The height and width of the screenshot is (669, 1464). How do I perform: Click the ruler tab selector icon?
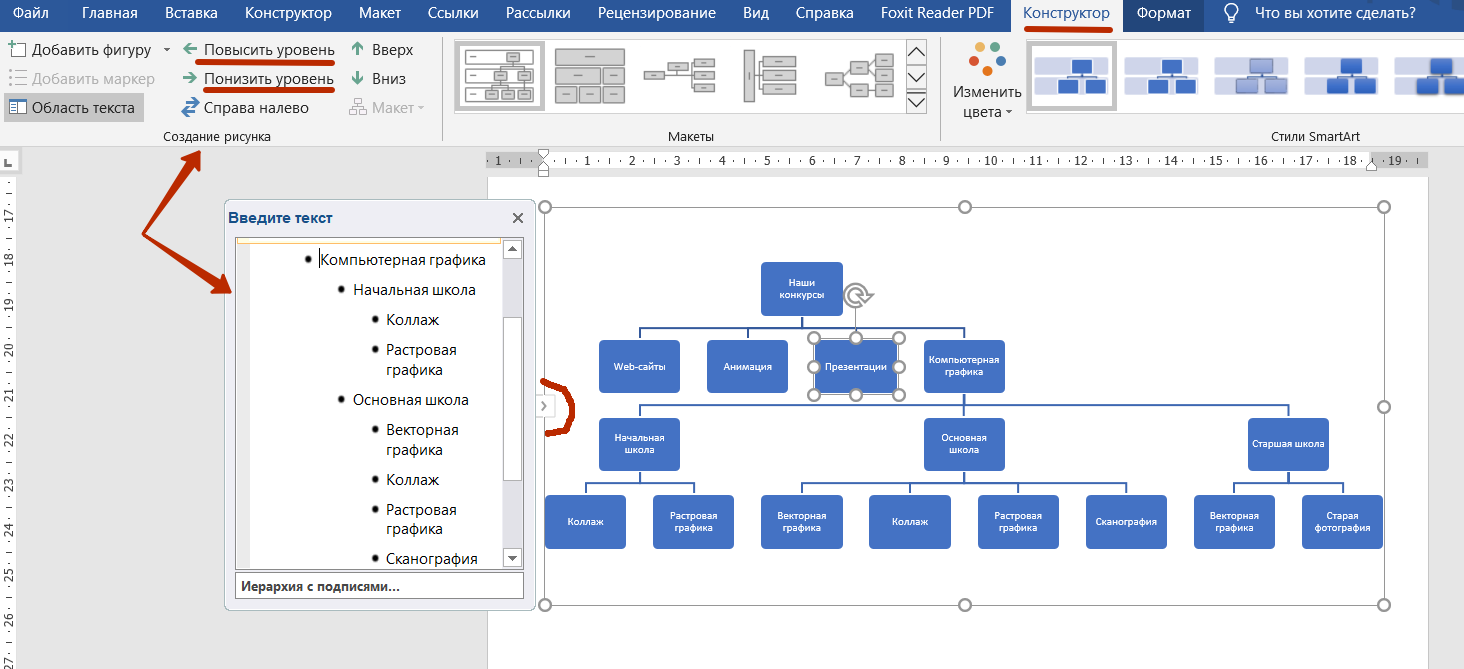point(8,161)
